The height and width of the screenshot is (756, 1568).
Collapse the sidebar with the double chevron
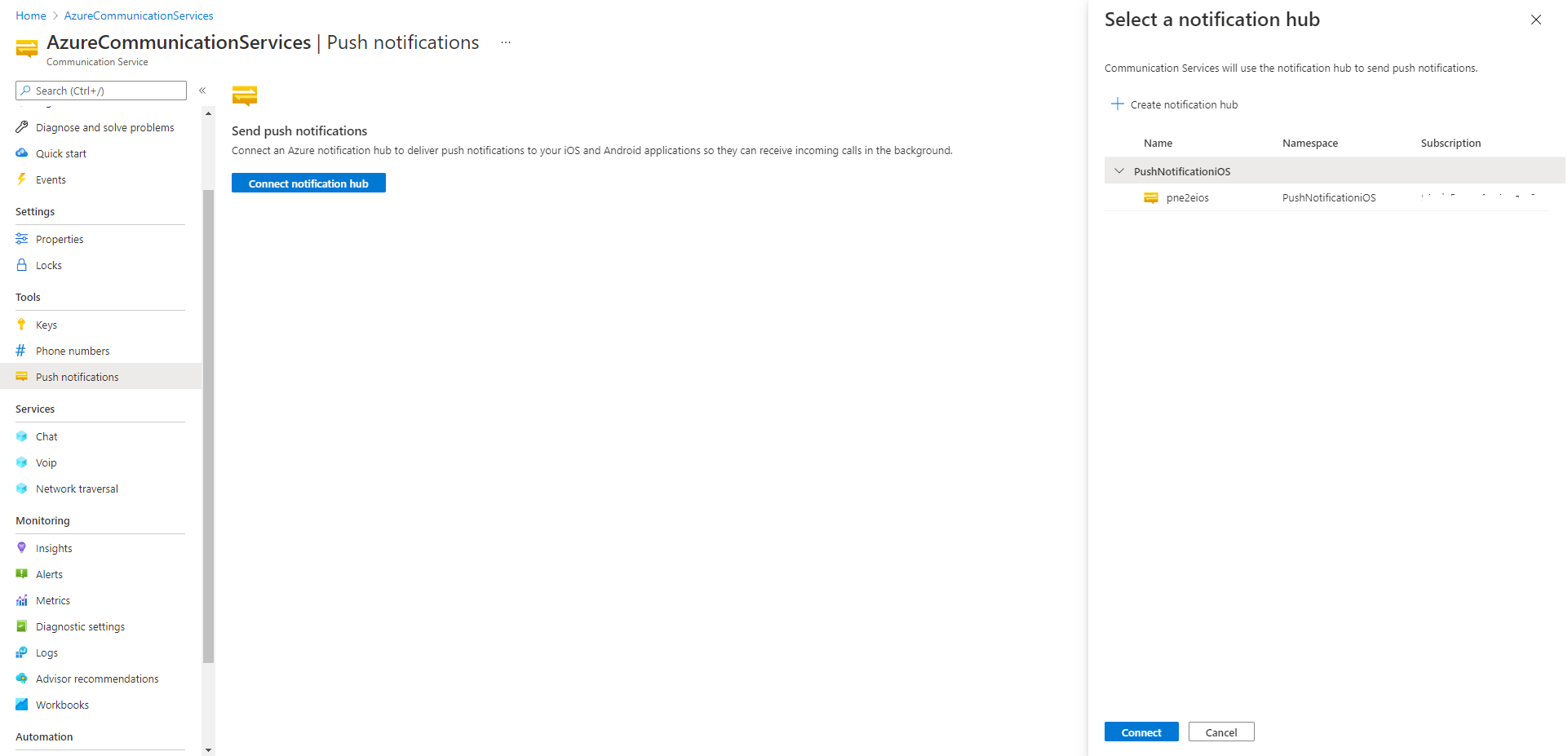pos(202,91)
